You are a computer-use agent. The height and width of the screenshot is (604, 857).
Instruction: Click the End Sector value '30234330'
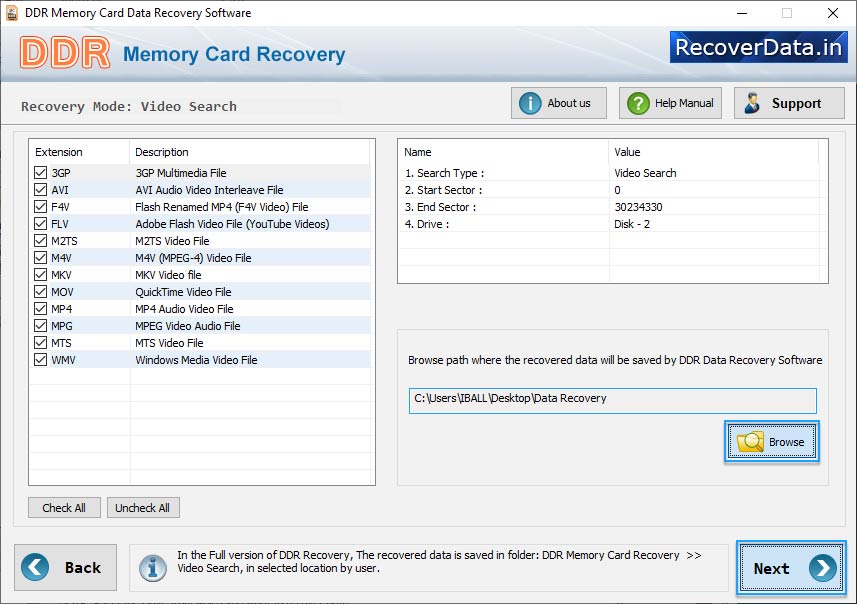click(638, 207)
